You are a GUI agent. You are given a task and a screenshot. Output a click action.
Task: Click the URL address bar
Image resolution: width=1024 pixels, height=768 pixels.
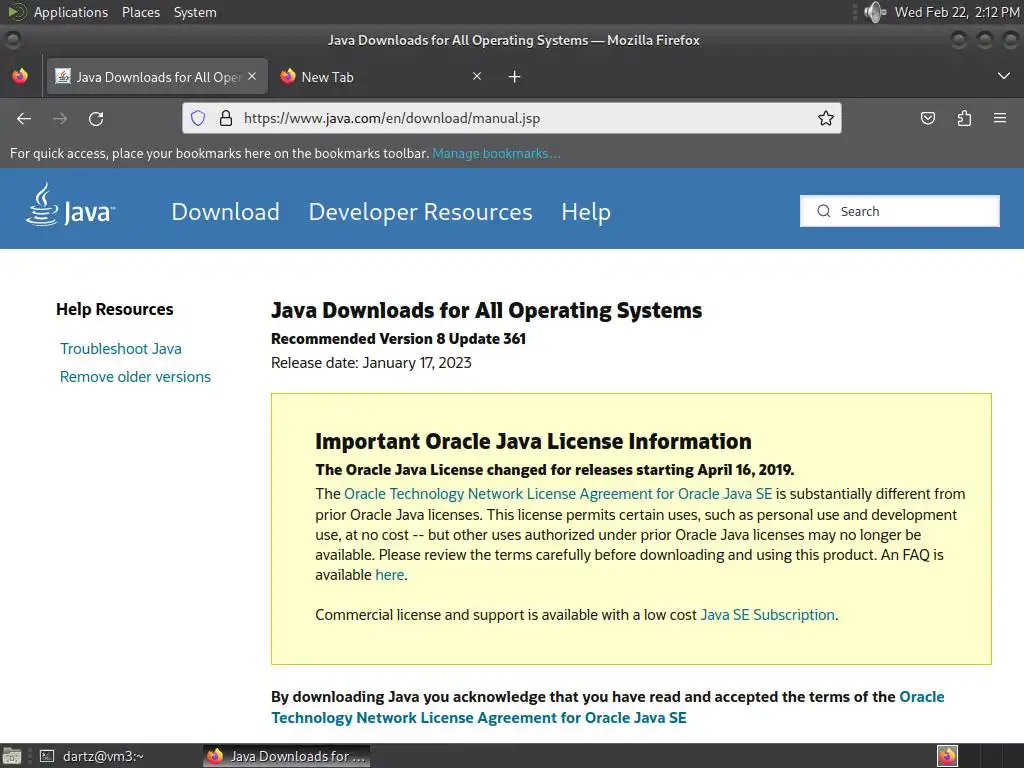point(512,118)
